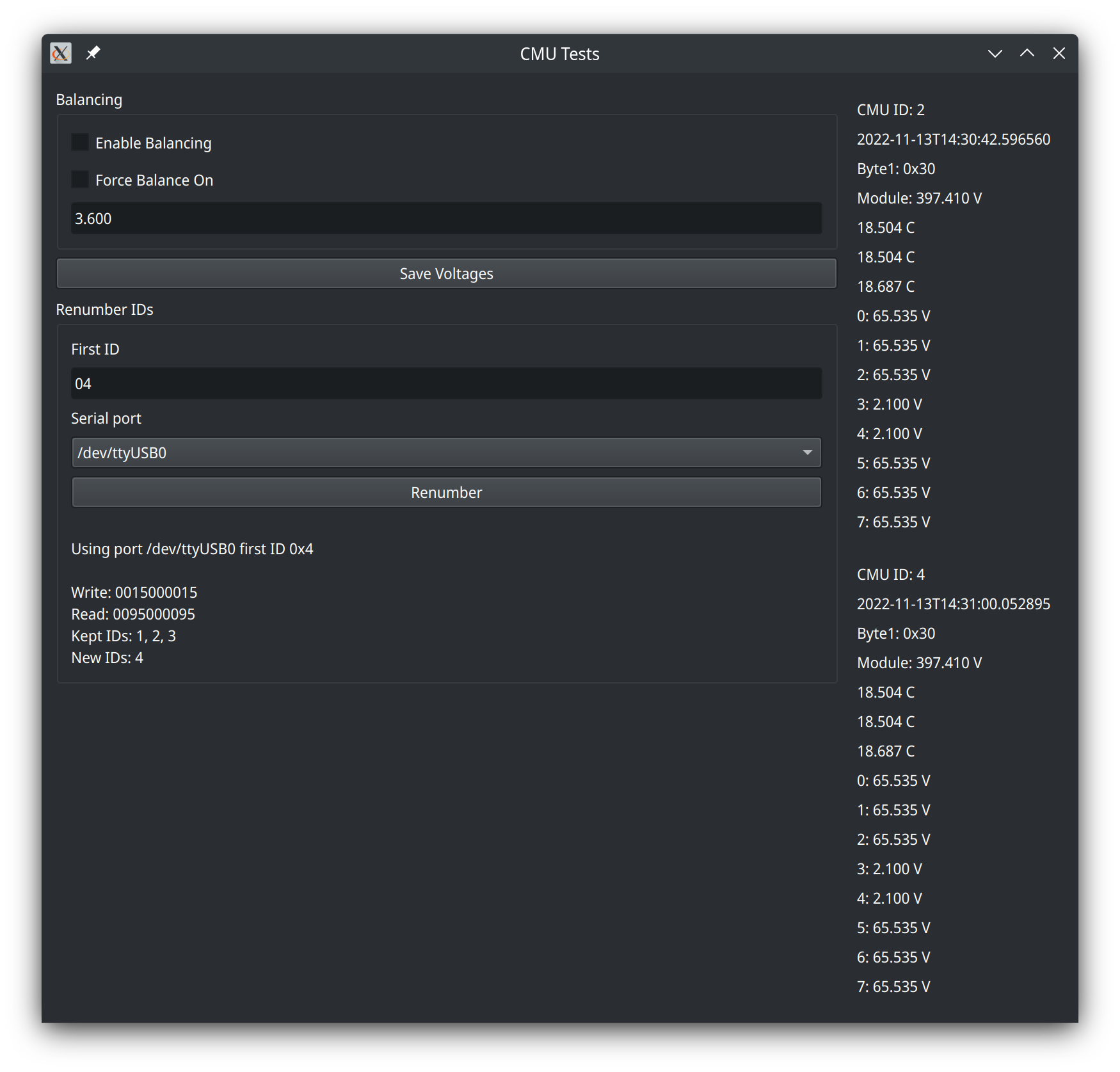Open the window menu via X11 icon
The height and width of the screenshot is (1072, 1120).
[61, 53]
